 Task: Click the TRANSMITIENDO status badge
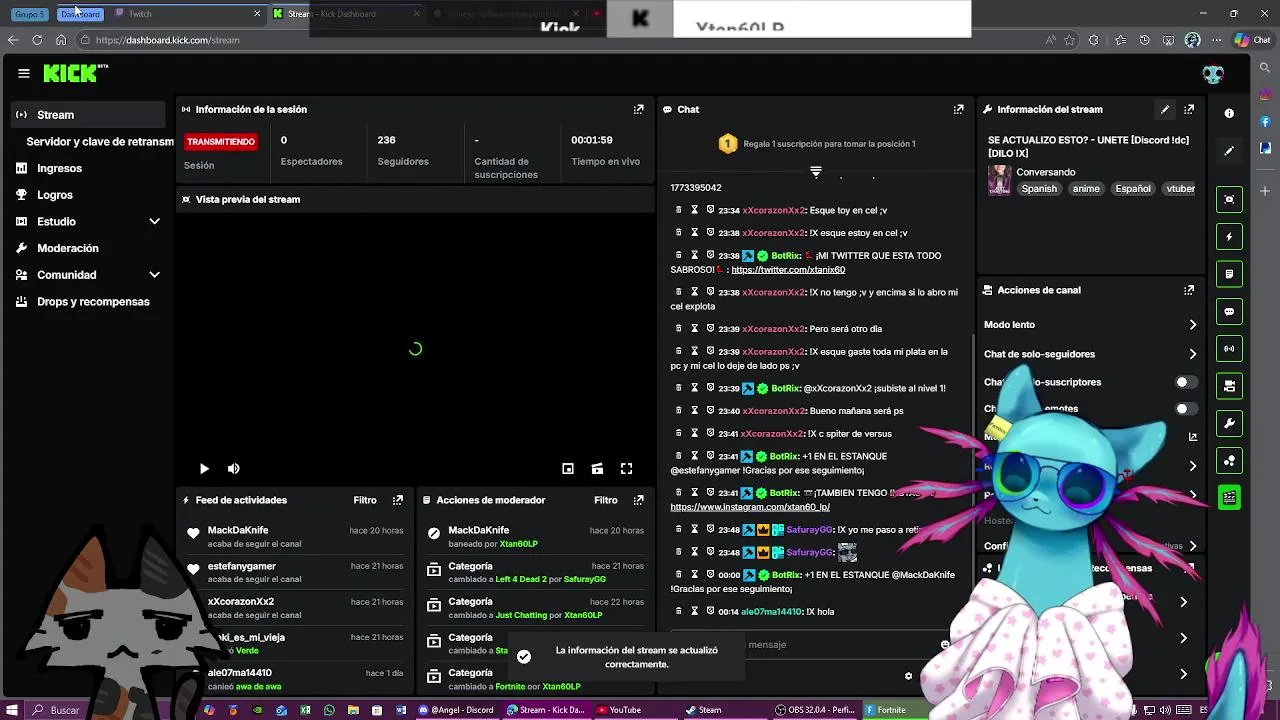(x=221, y=142)
